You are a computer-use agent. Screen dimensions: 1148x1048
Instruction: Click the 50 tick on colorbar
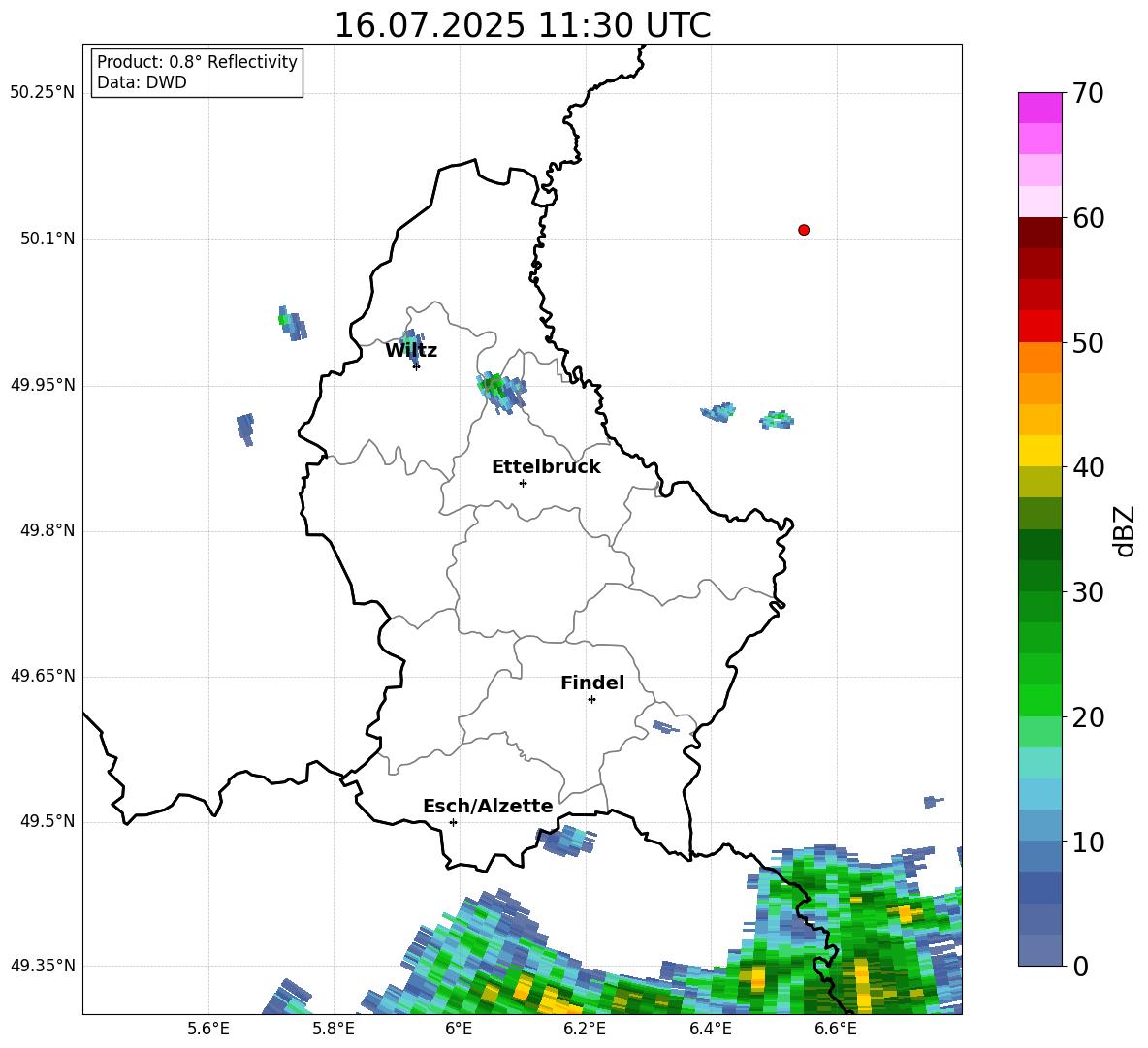point(1088,343)
